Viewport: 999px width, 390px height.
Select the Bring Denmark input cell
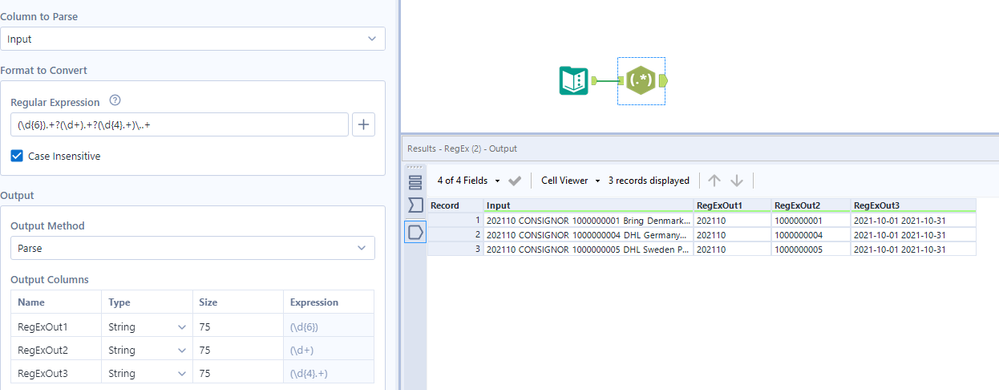[588, 220]
